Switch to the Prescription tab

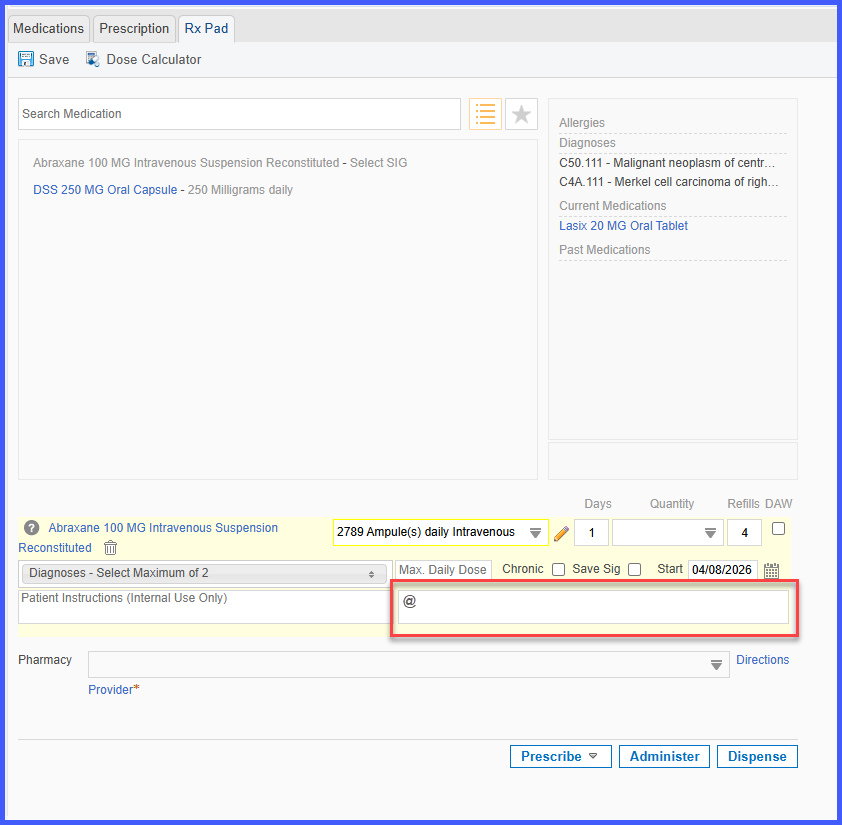coord(134,28)
